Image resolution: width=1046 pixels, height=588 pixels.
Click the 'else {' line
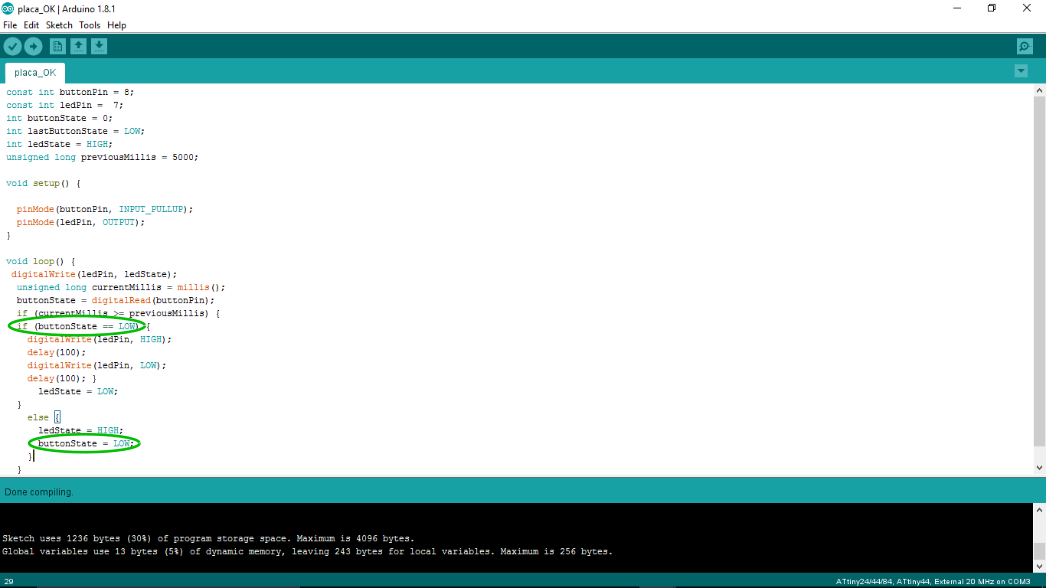click(x=44, y=418)
